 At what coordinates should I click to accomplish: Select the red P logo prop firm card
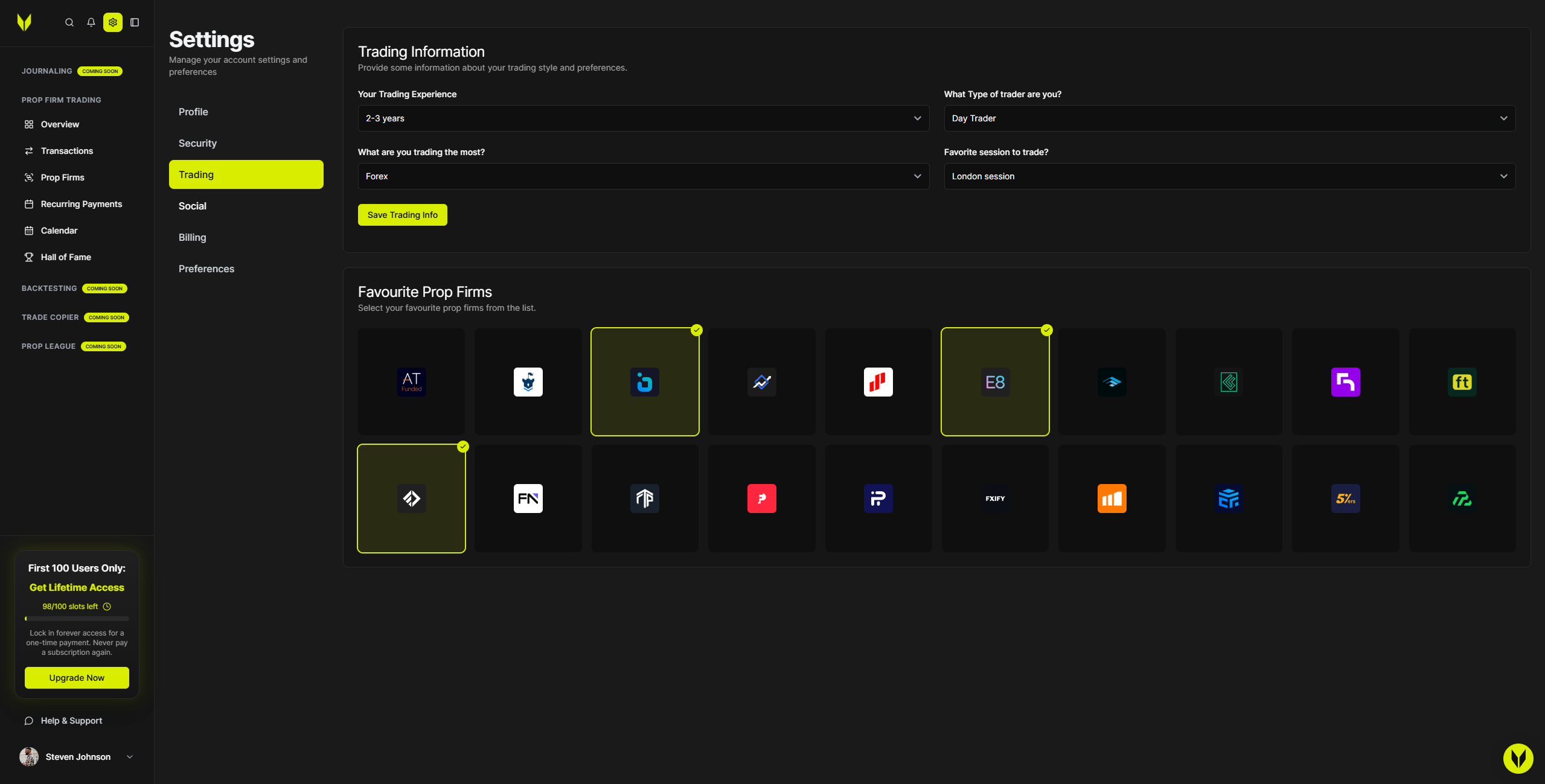762,499
